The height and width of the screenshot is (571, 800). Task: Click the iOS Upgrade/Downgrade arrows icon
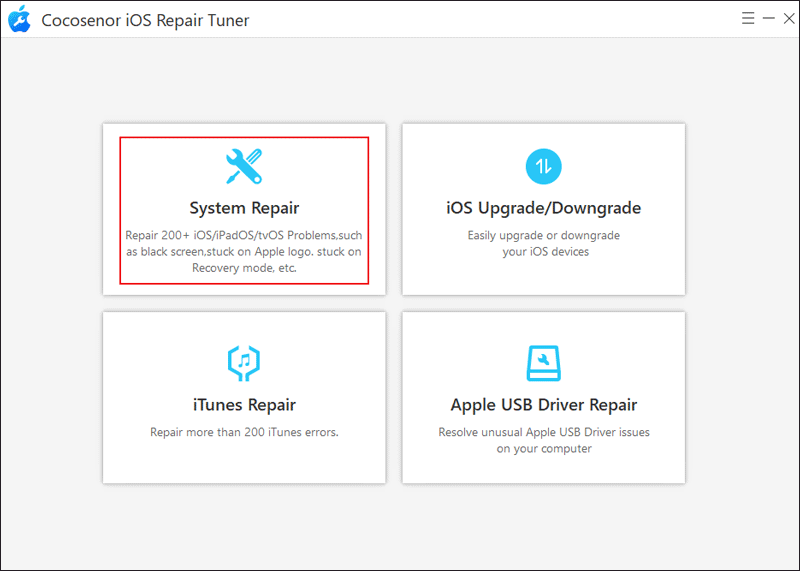(543, 166)
